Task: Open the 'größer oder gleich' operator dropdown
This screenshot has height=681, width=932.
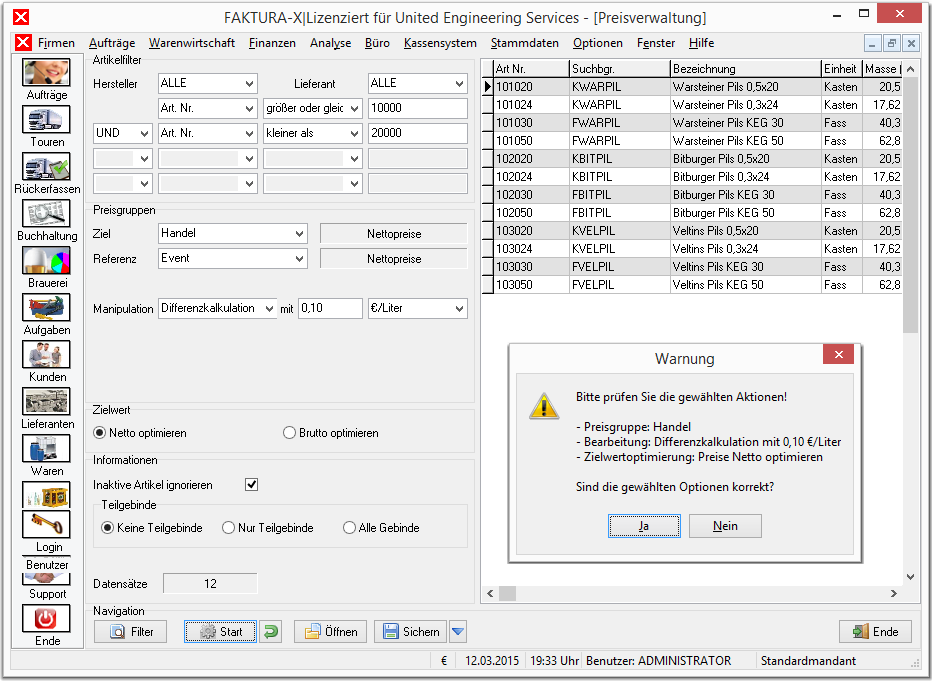Action: [313, 108]
